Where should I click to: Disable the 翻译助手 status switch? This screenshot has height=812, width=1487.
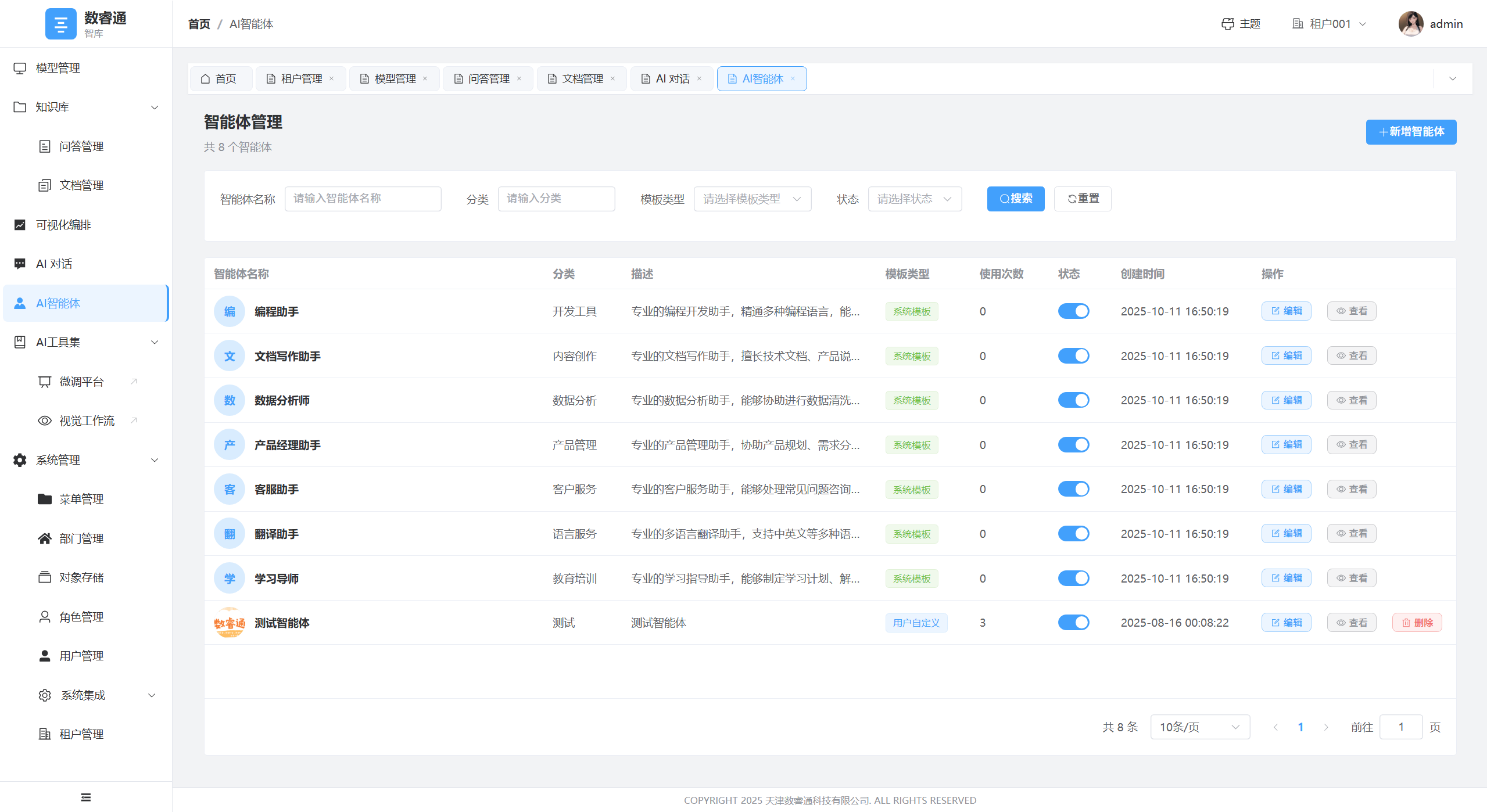pos(1073,534)
